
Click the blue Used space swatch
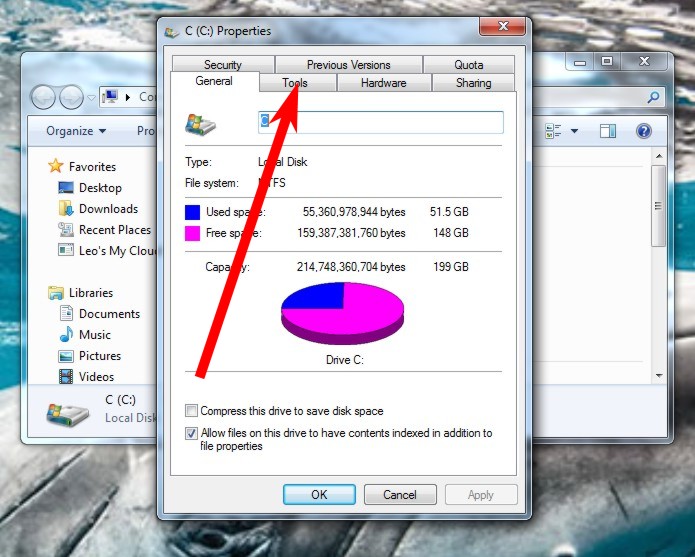pyautogui.click(x=193, y=212)
